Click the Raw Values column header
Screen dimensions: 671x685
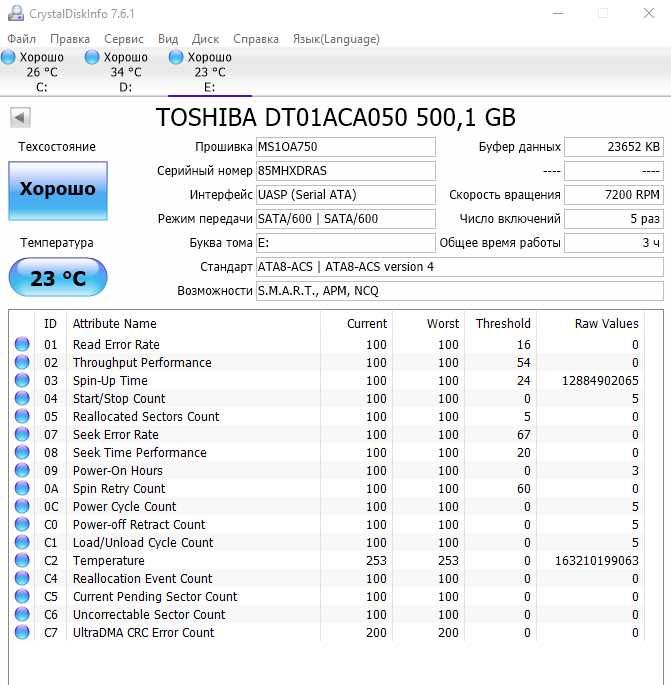pos(591,324)
